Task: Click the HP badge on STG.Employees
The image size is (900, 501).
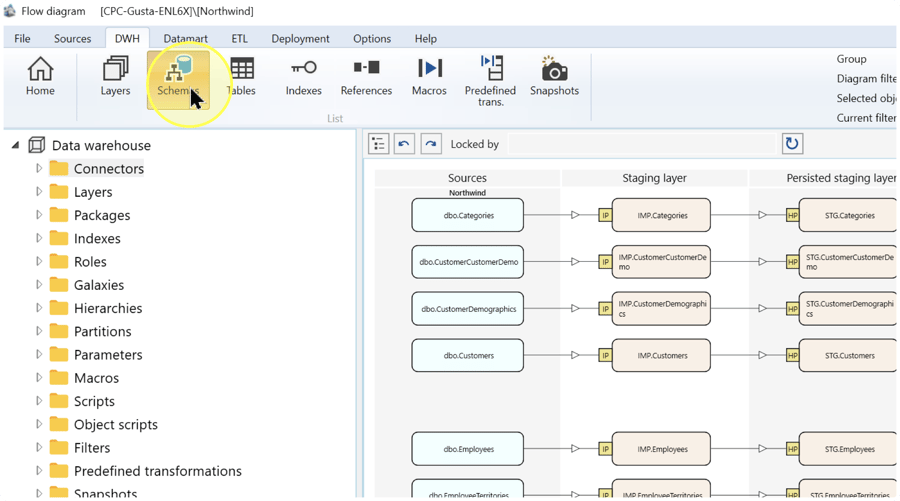Action: pyautogui.click(x=792, y=449)
